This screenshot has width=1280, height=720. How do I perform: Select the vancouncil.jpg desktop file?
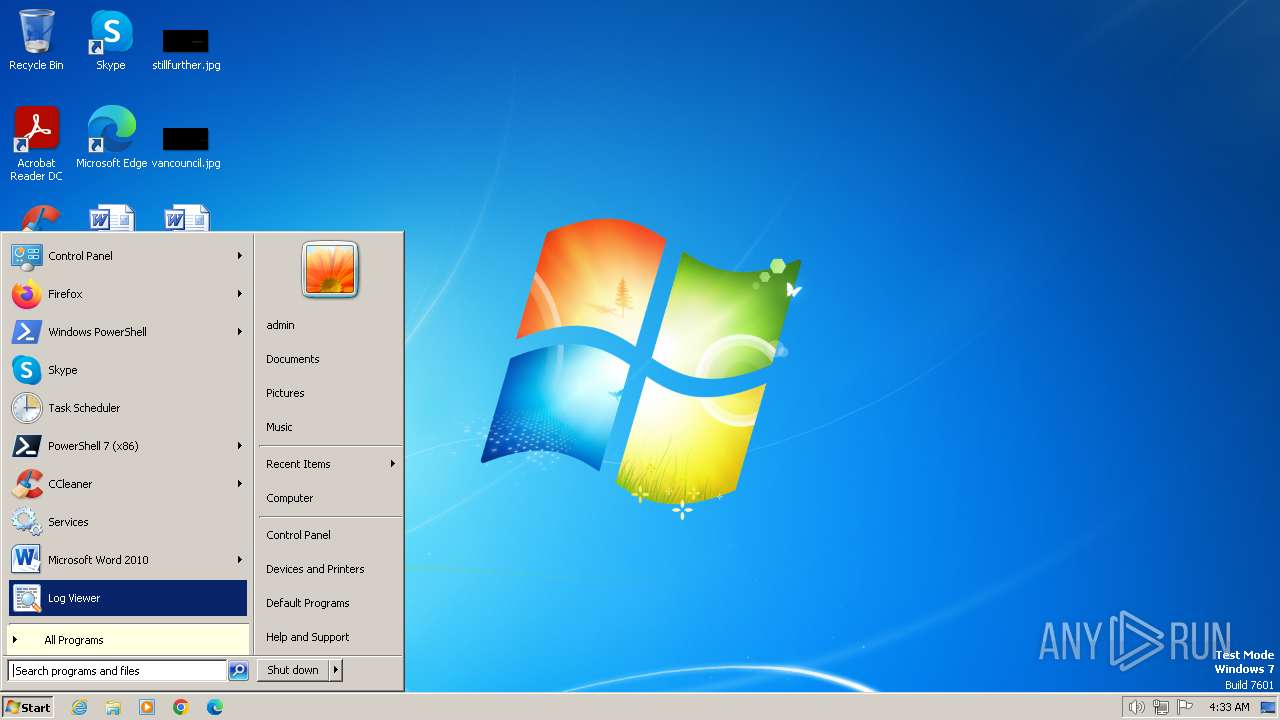[186, 146]
